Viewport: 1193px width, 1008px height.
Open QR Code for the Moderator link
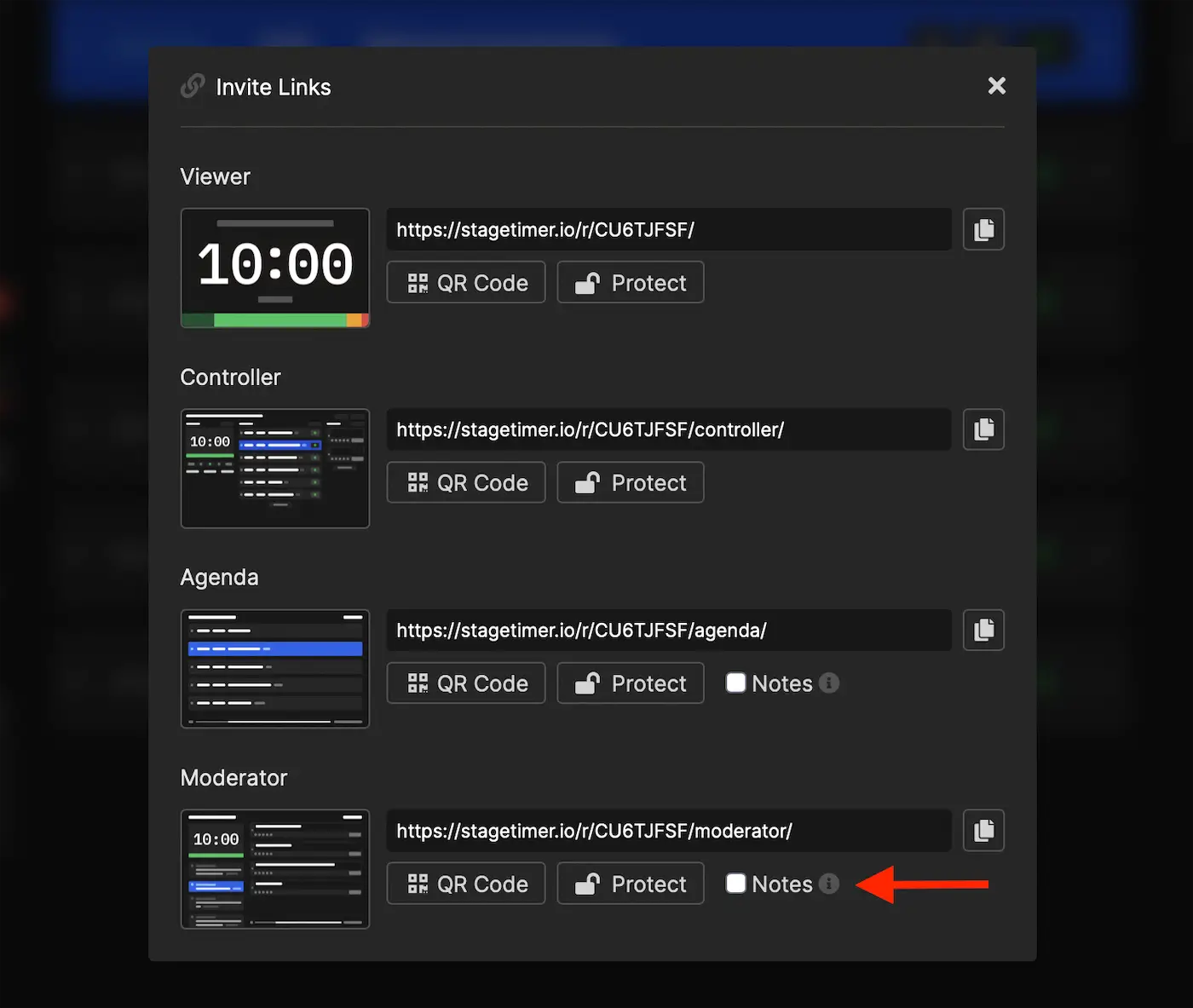tap(465, 884)
